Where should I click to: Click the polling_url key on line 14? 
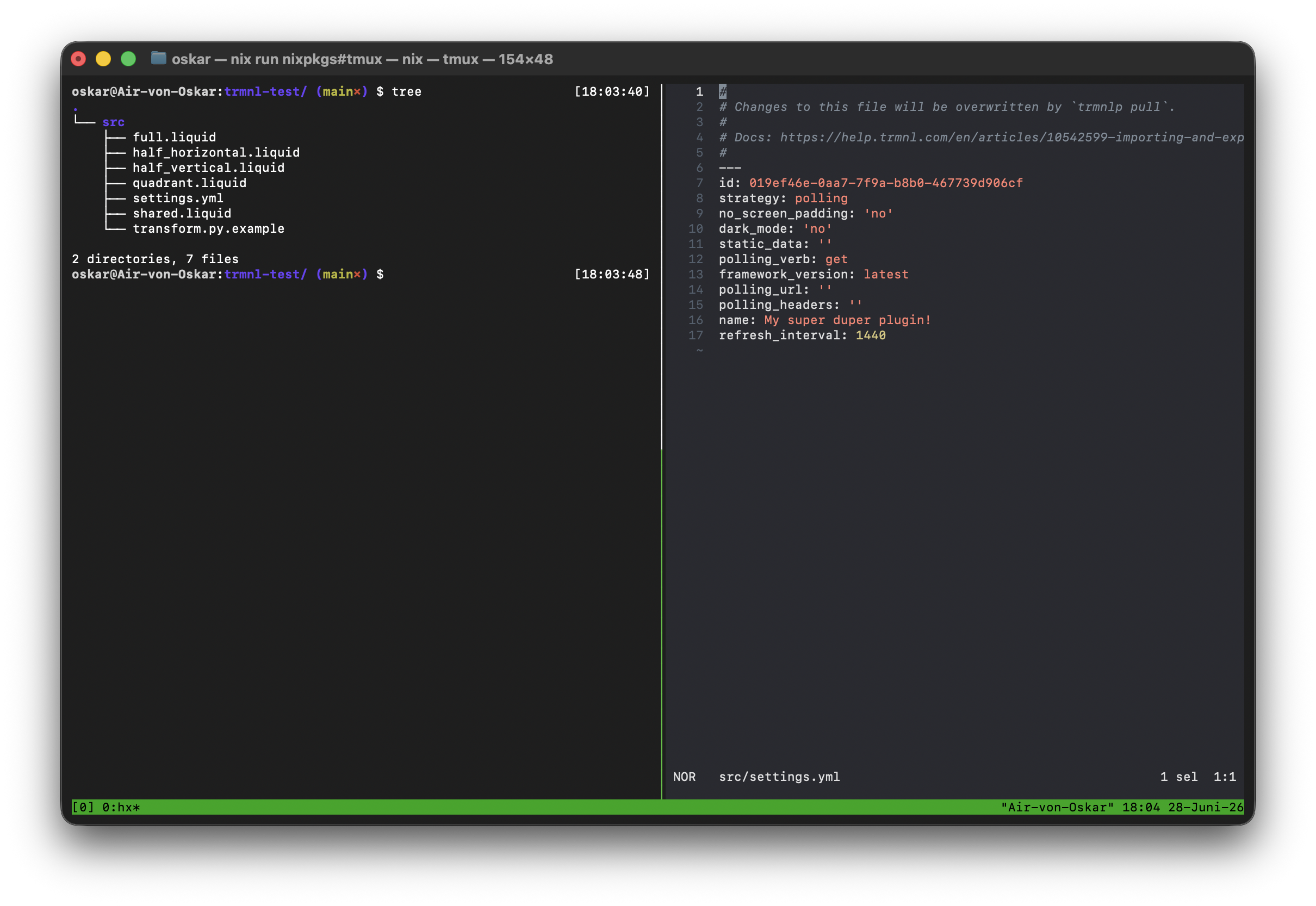pos(764,290)
